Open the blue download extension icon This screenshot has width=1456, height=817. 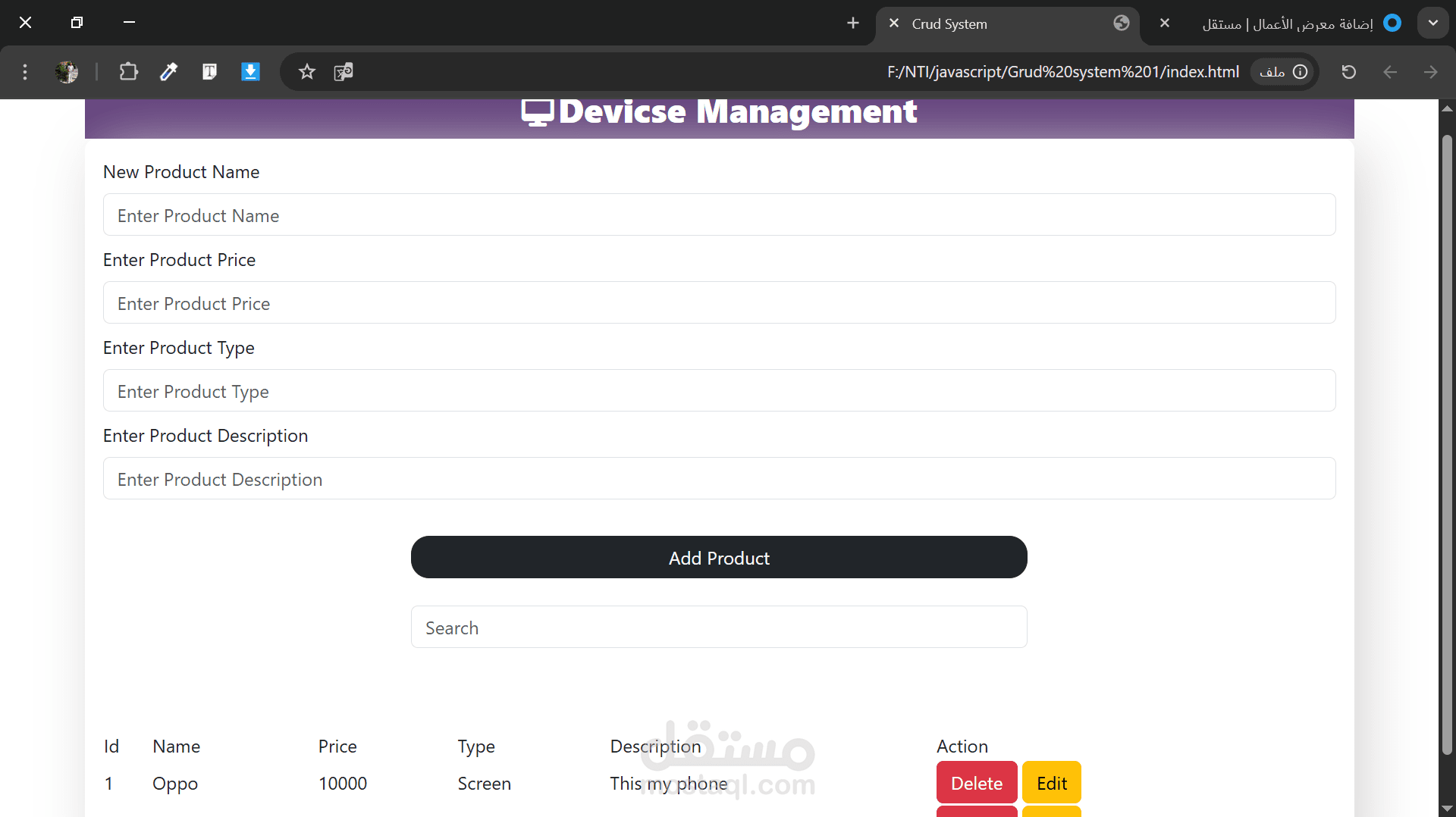(250, 72)
